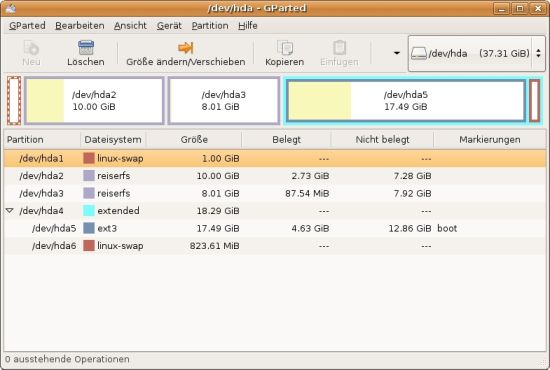550x370 pixels.
Task: Click the Größe ändern/Verschieben resize icon
Action: pyautogui.click(x=186, y=48)
